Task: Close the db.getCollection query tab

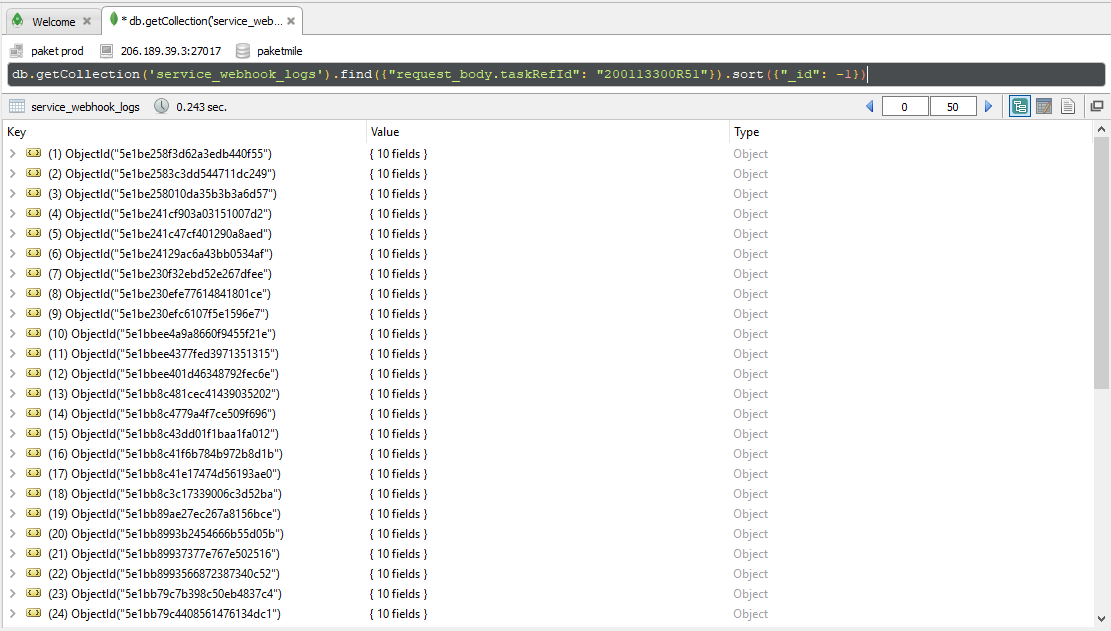Action: [291, 21]
